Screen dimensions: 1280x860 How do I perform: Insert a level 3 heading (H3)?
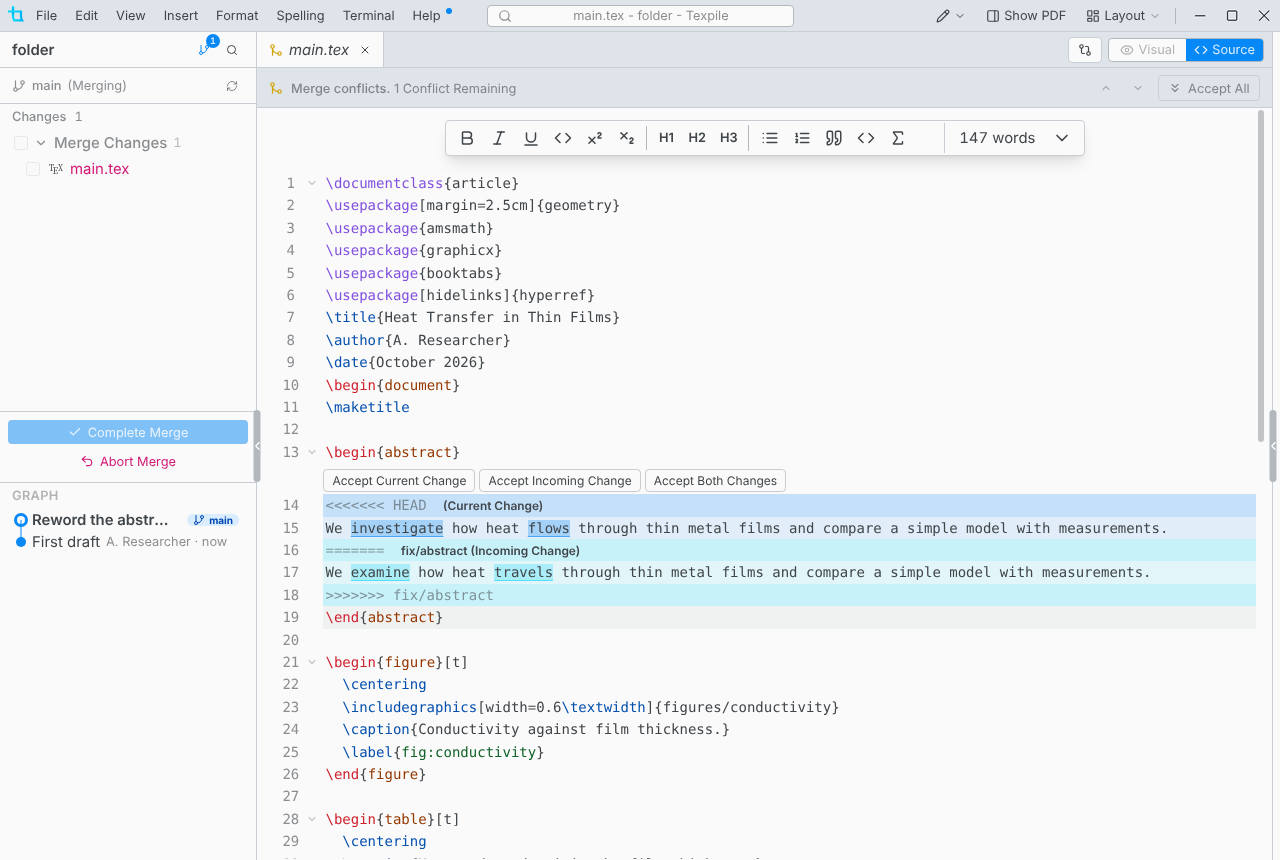tap(729, 138)
